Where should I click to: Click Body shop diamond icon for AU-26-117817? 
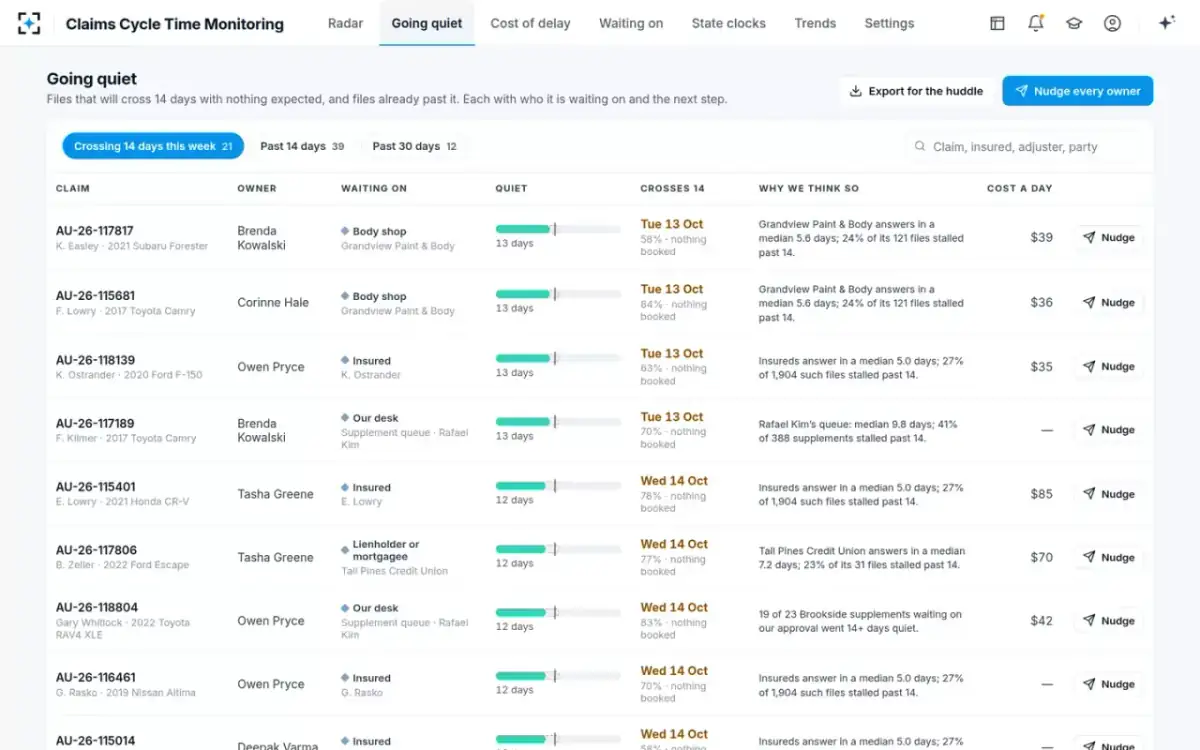coord(345,231)
